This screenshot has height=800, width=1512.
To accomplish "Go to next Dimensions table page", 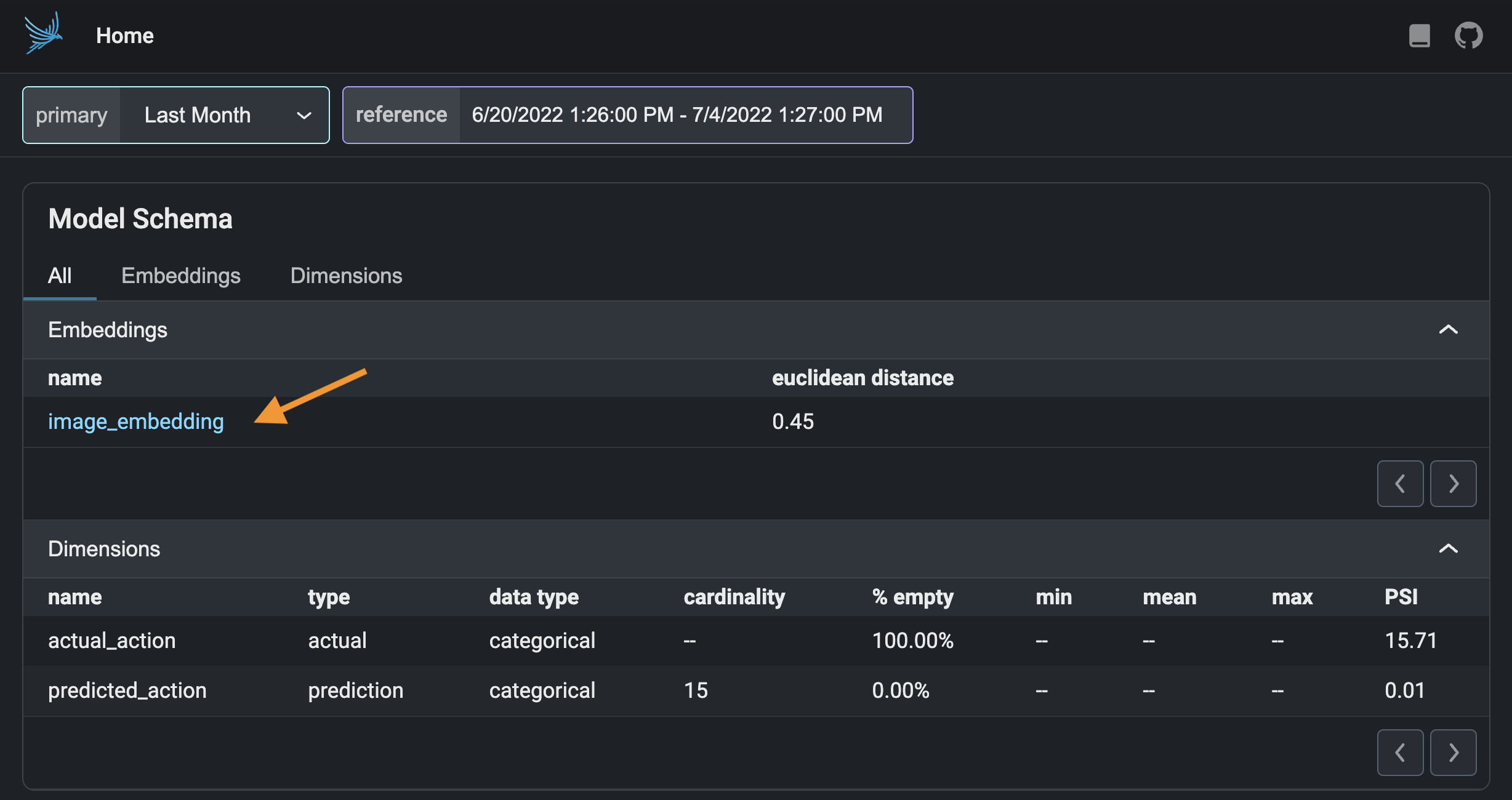I will coord(1453,752).
